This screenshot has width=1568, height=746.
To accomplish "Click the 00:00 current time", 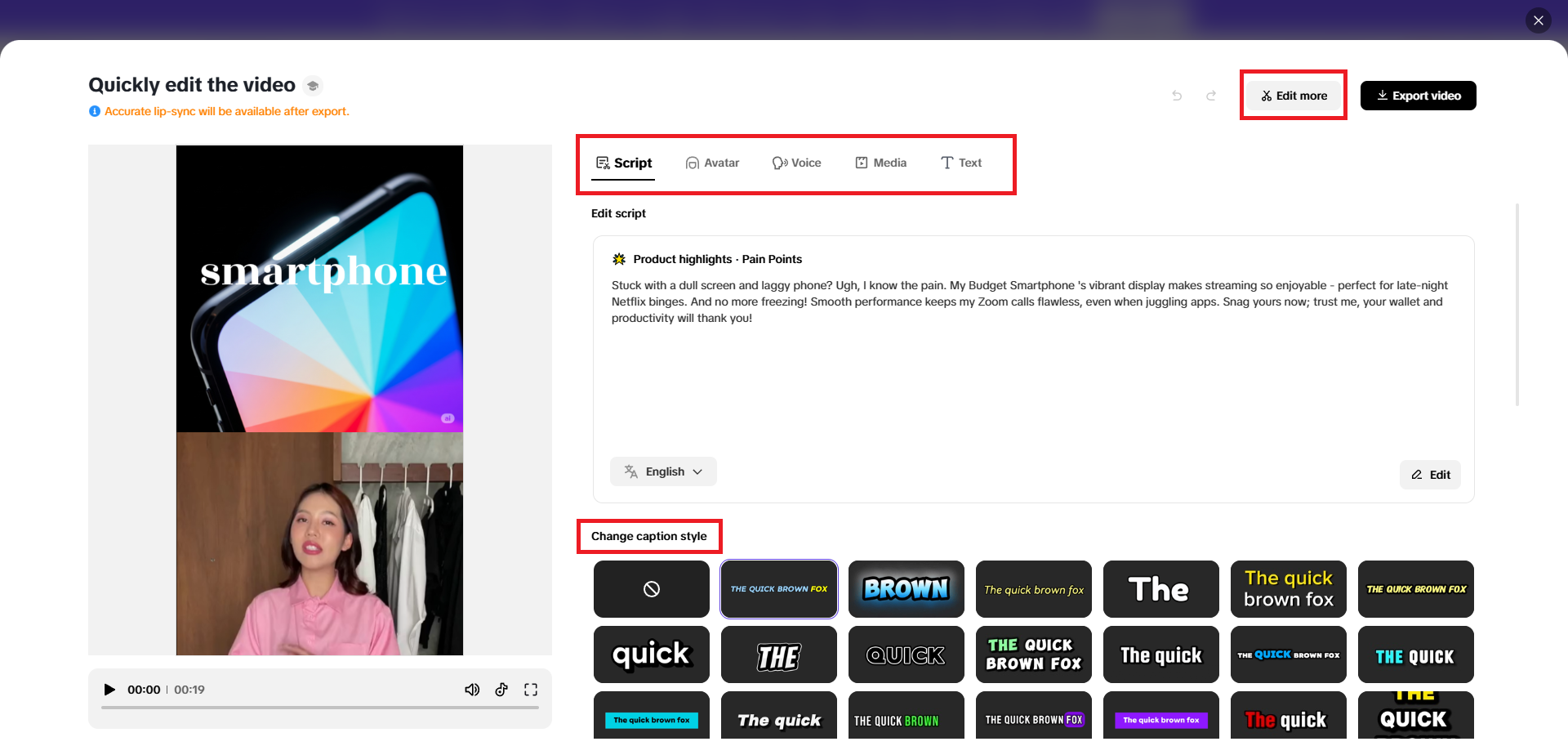I will click(144, 690).
